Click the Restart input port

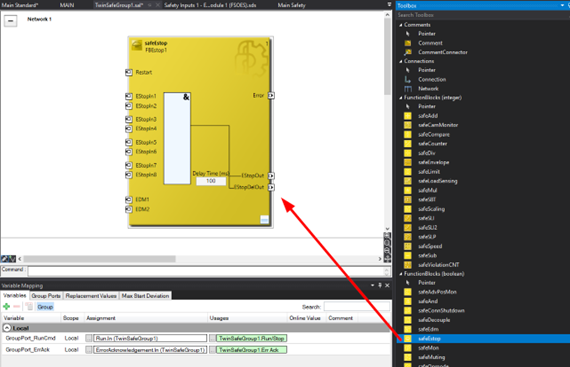pyautogui.click(x=129, y=72)
